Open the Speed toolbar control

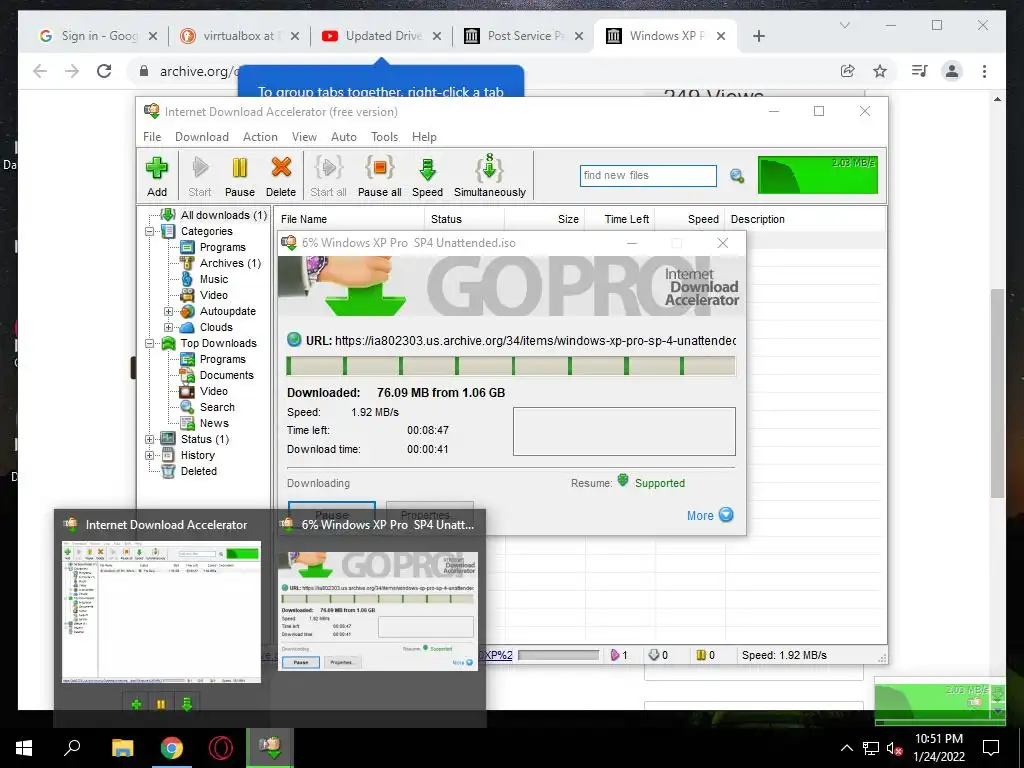[x=427, y=176]
